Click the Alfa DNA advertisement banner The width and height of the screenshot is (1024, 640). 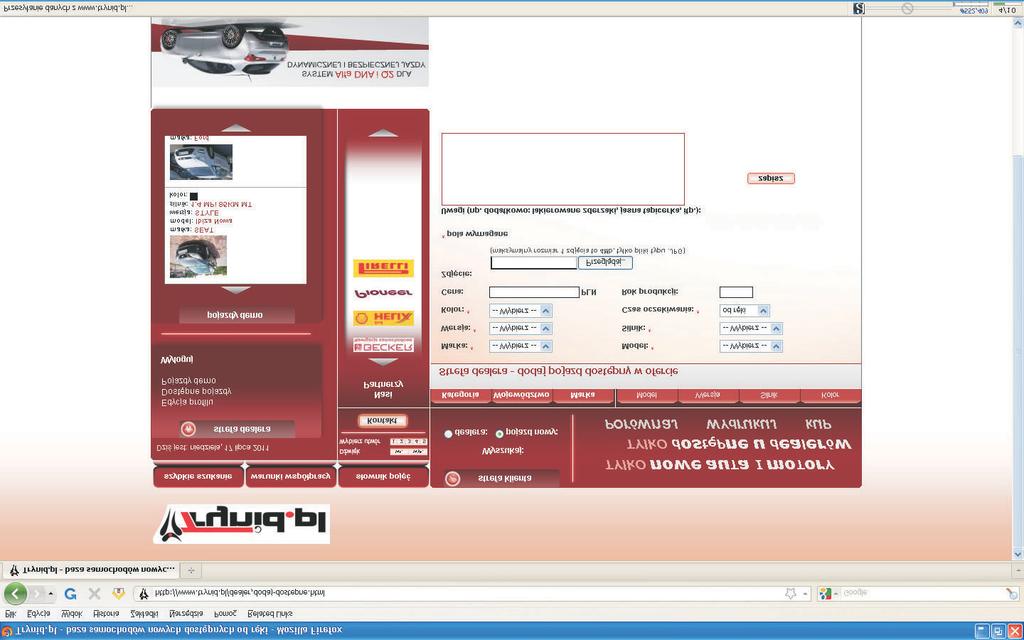click(x=290, y=52)
